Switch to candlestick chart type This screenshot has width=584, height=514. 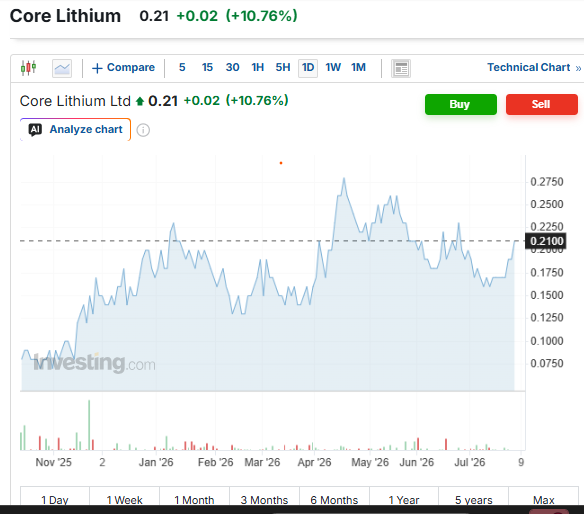[28, 68]
